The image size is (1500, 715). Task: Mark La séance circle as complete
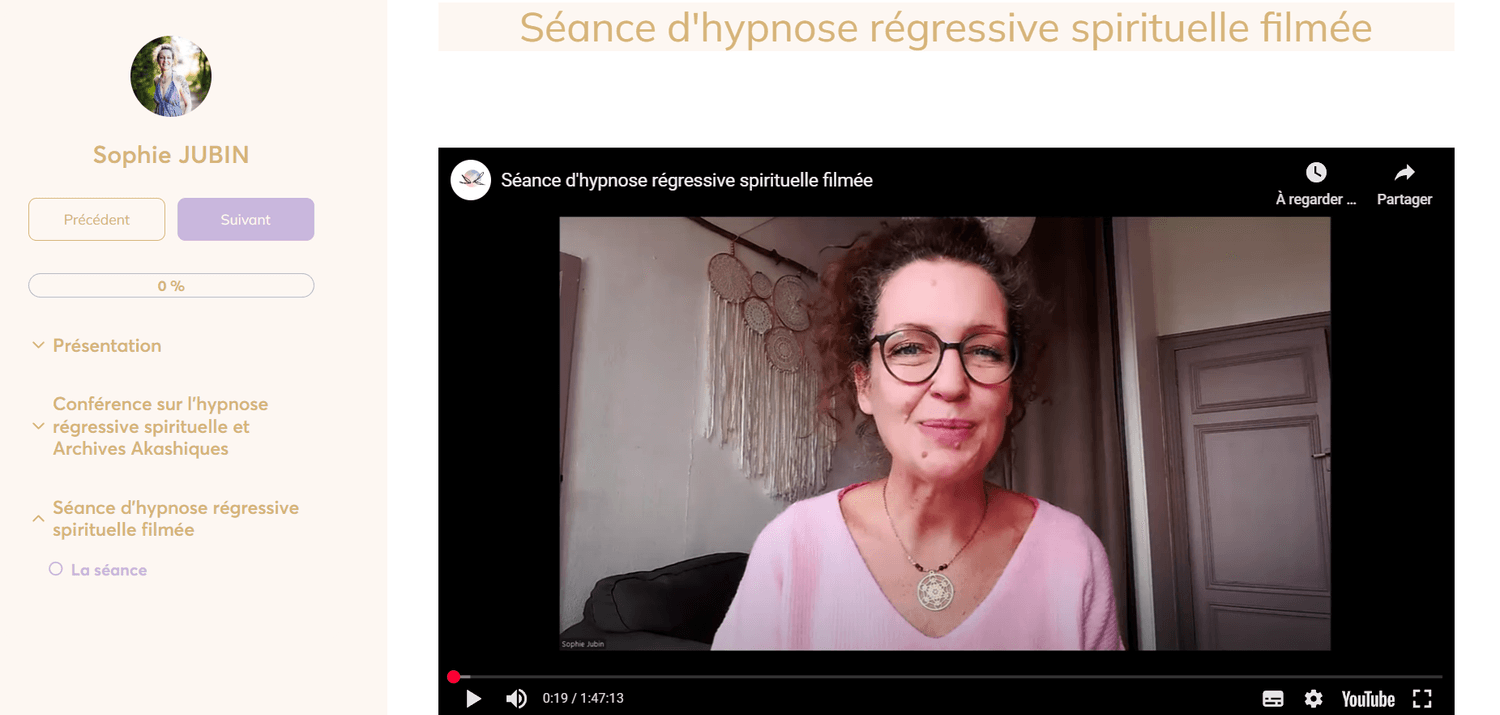pos(56,569)
